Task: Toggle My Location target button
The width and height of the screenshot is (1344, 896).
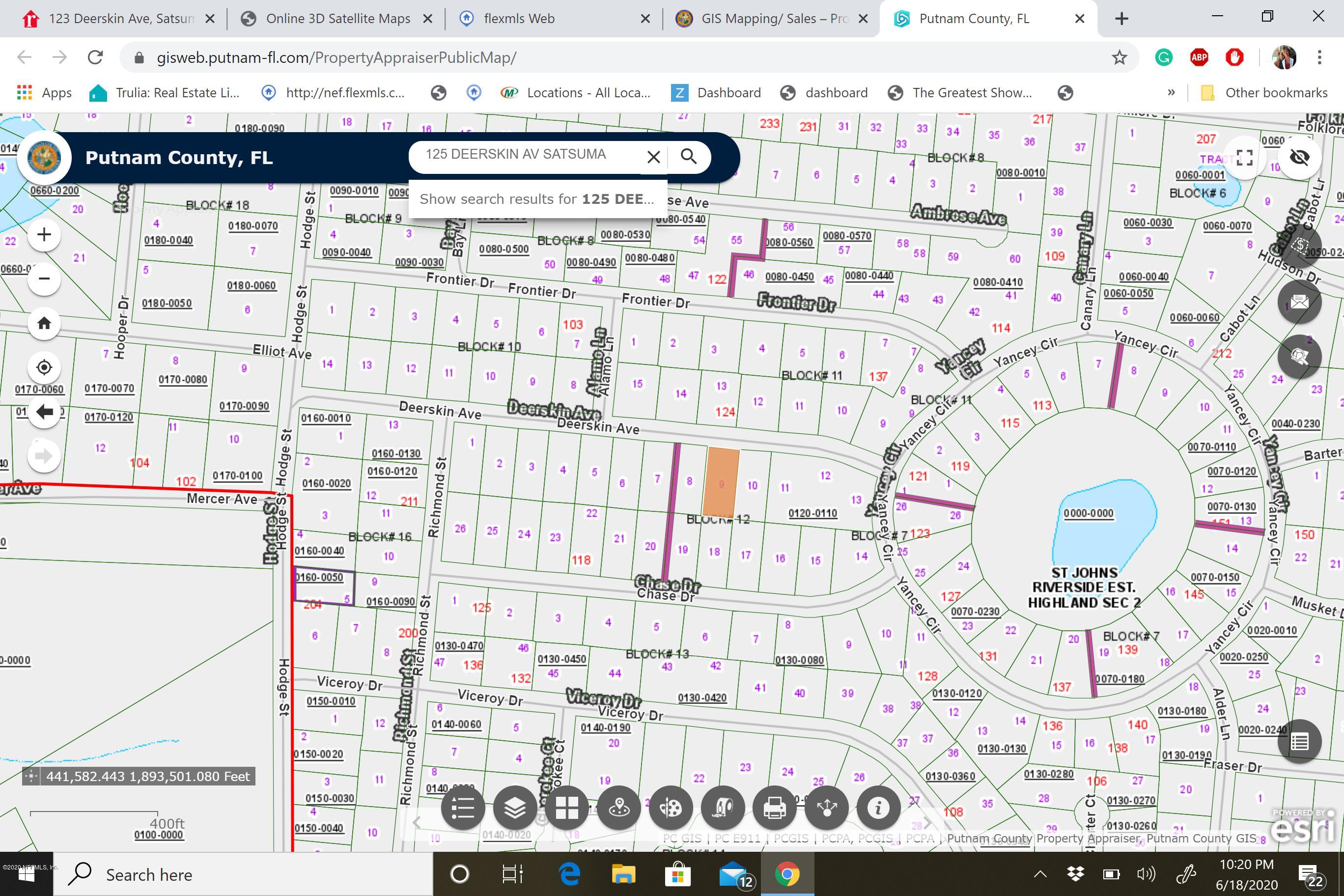Action: (44, 367)
